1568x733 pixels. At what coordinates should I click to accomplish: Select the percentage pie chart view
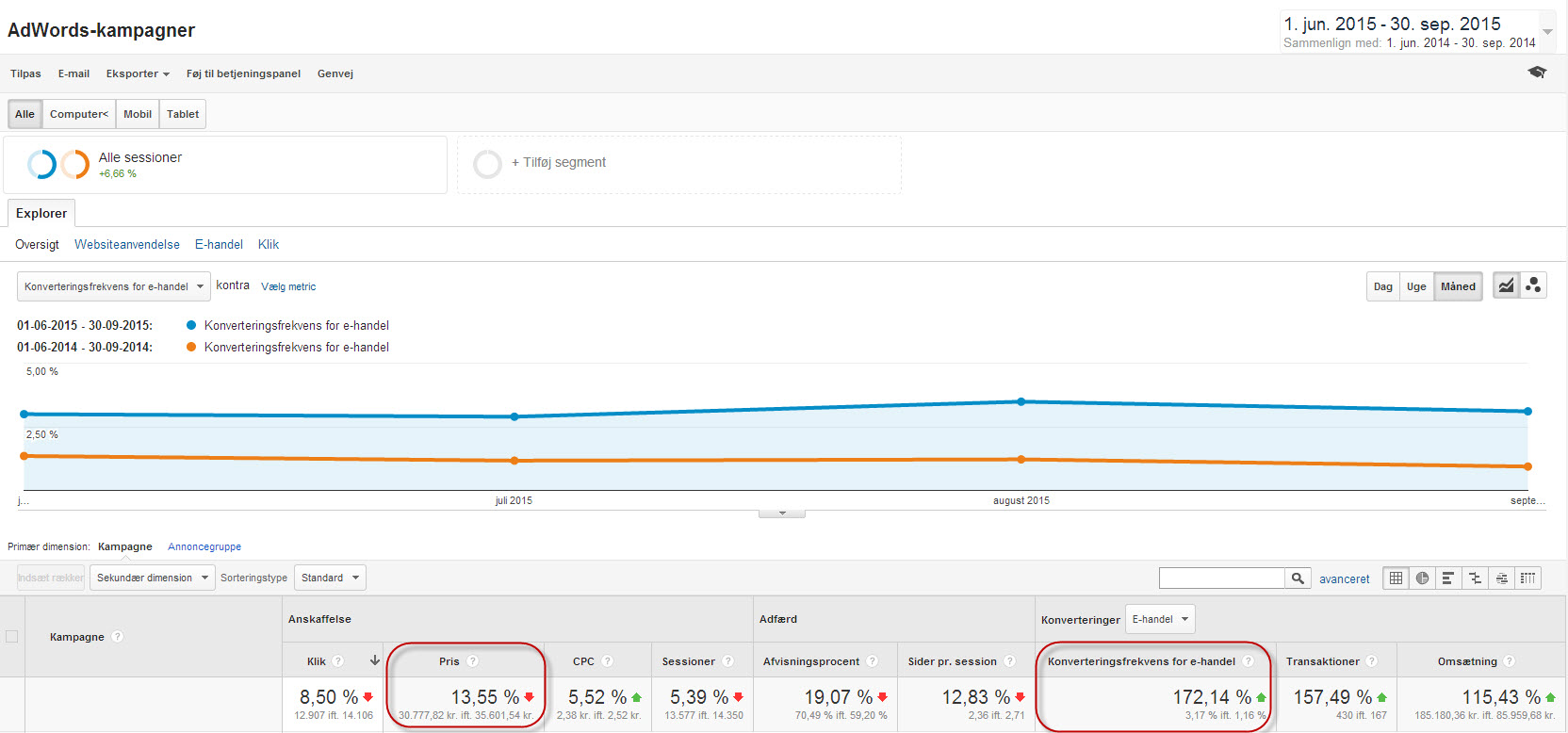click(x=1422, y=578)
